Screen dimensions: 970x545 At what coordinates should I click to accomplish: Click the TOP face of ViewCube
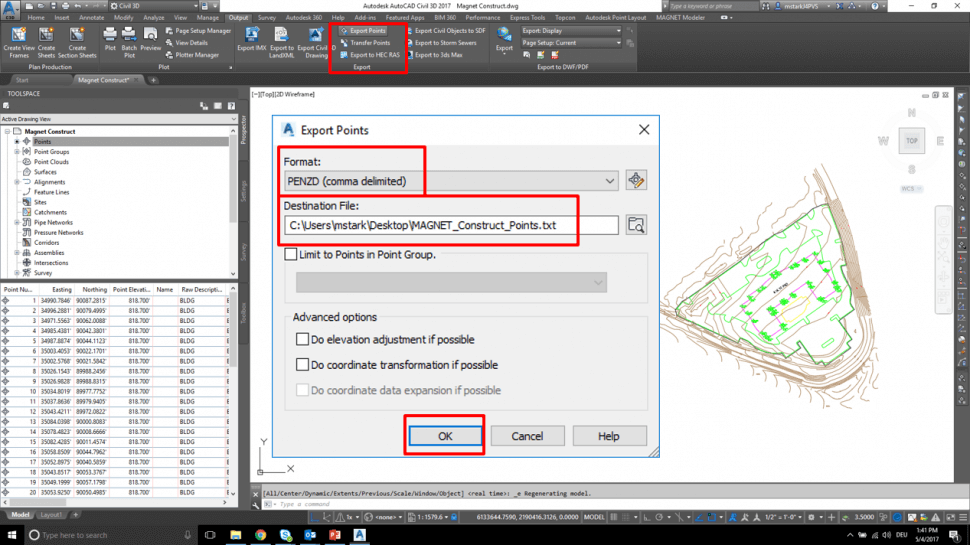(x=912, y=140)
